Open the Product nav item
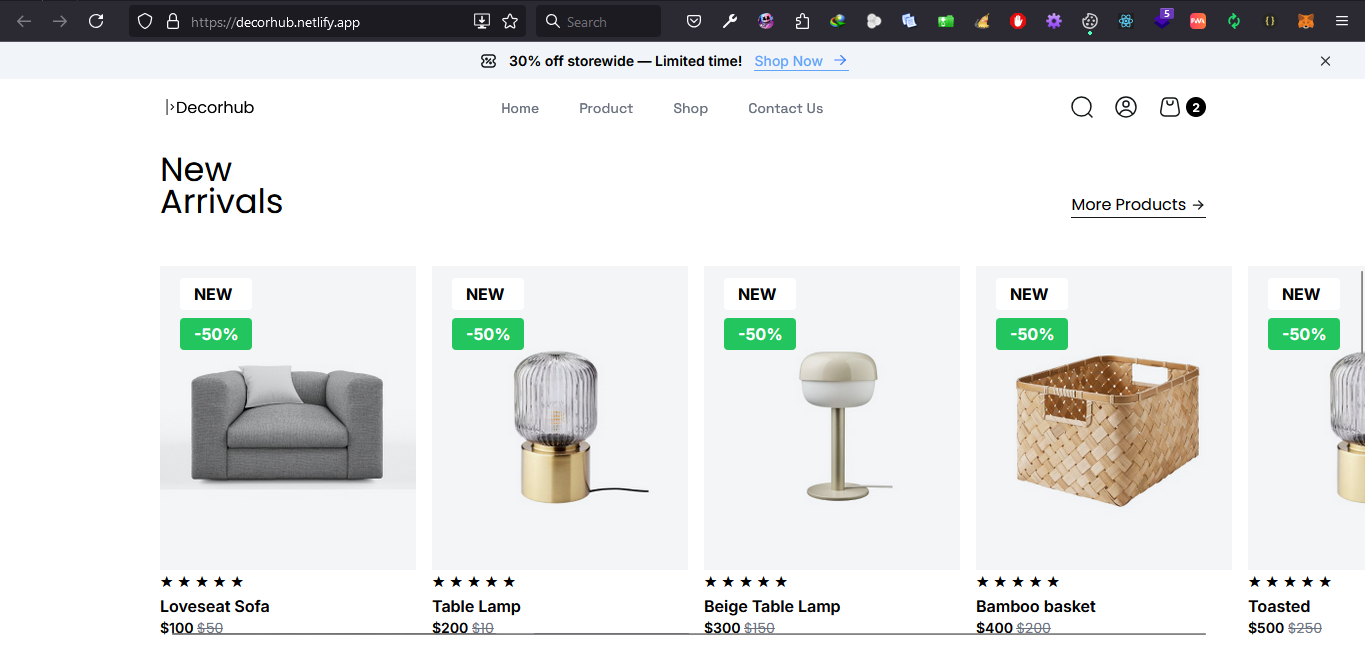Image resolution: width=1365 pixels, height=647 pixels. pyautogui.click(x=606, y=108)
